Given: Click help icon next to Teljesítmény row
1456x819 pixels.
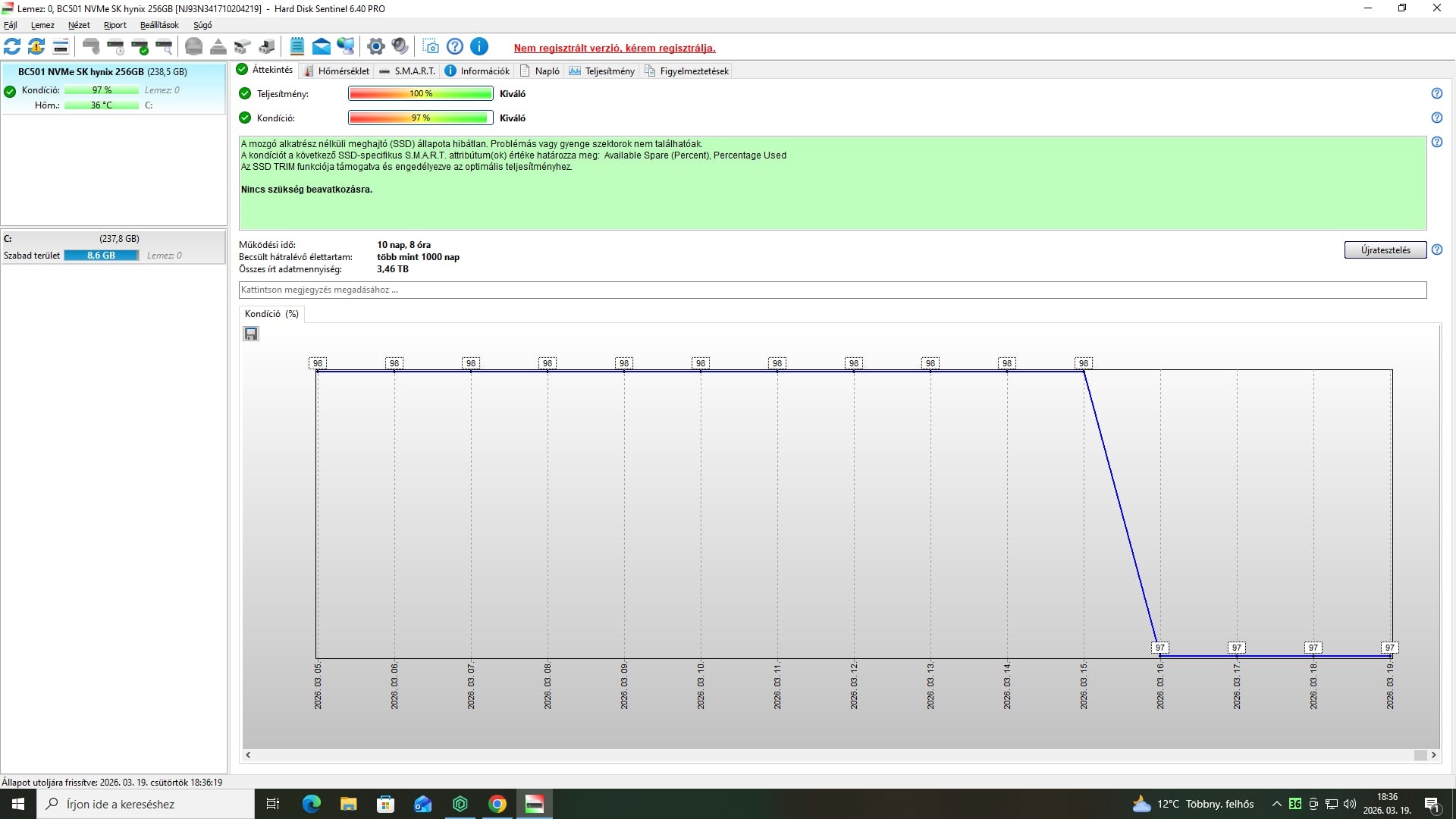Looking at the screenshot, I should coord(1436,93).
